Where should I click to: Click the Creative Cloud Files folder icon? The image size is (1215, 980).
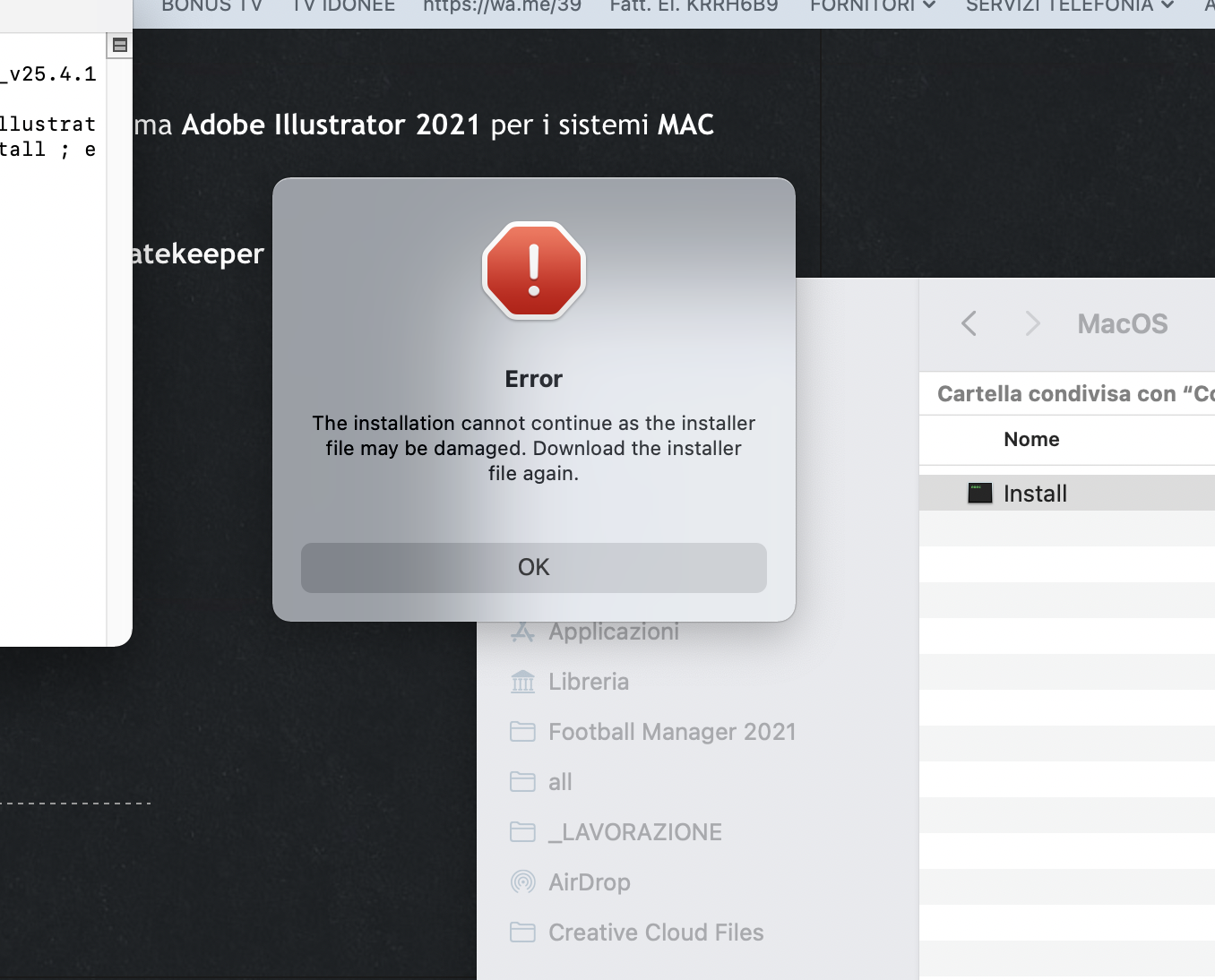(522, 933)
